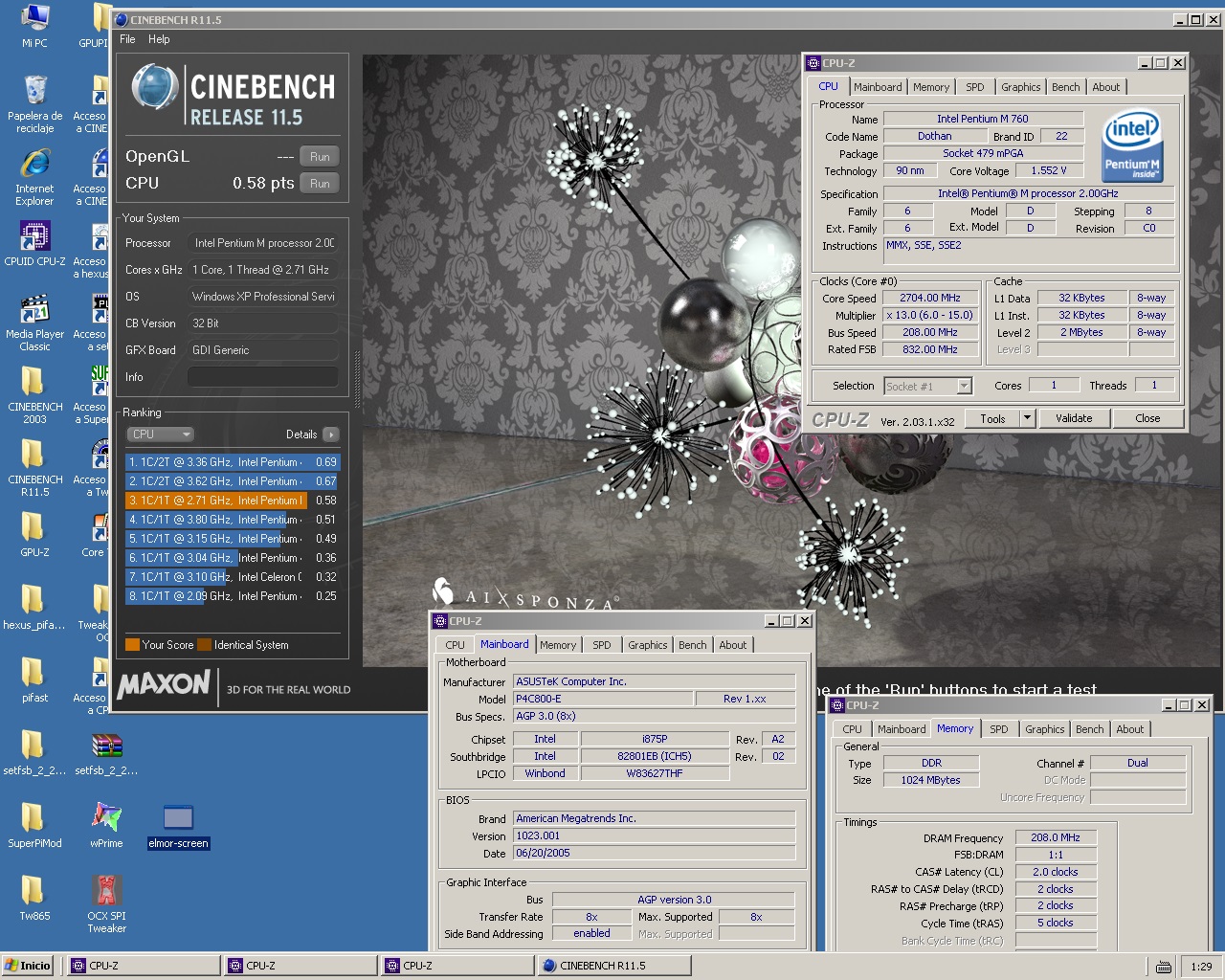The height and width of the screenshot is (980, 1225).
Task: Open pifast folder icon
Action: click(x=34, y=679)
